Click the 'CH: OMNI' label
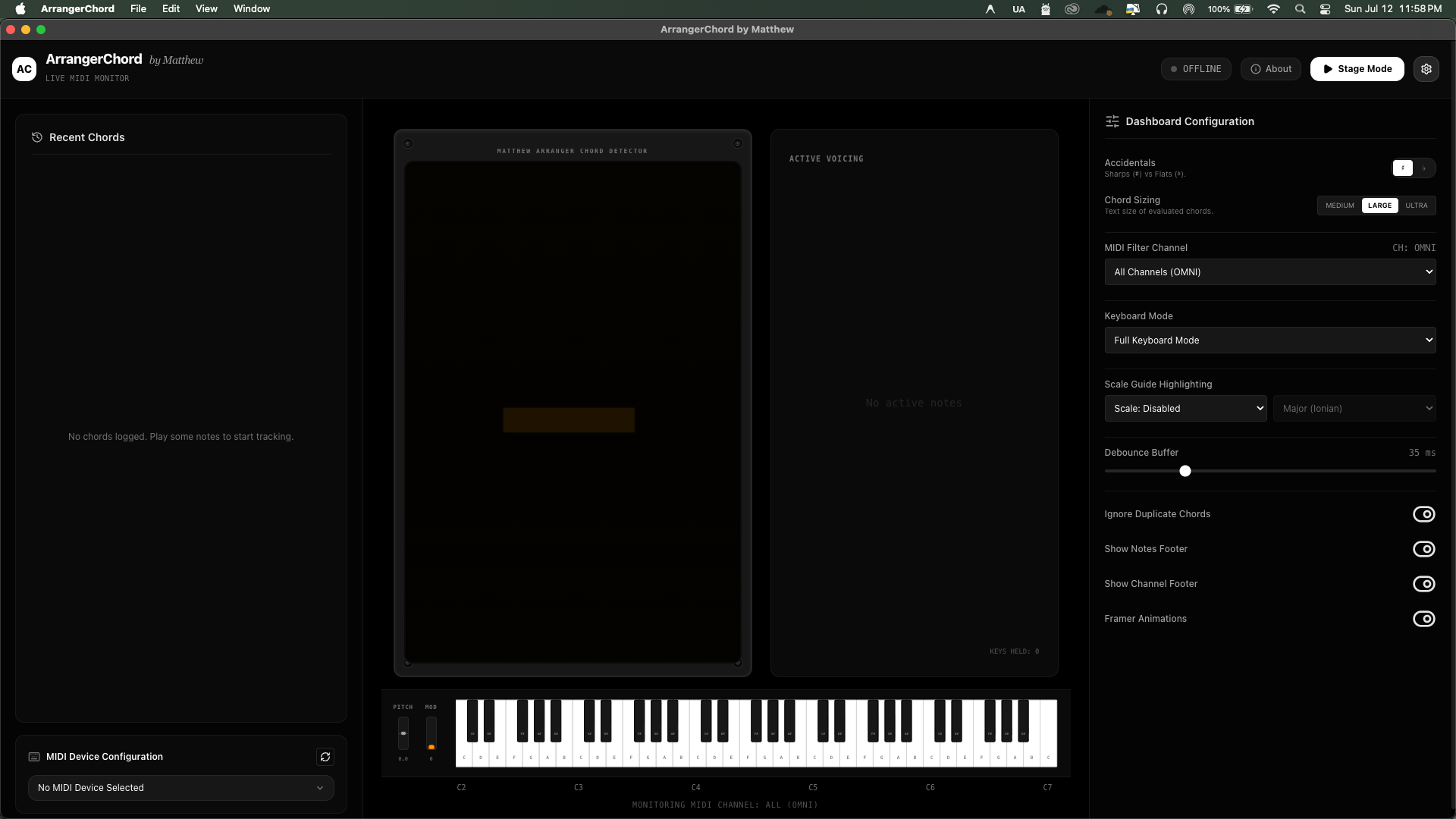This screenshot has width=1456, height=819. point(1414,248)
